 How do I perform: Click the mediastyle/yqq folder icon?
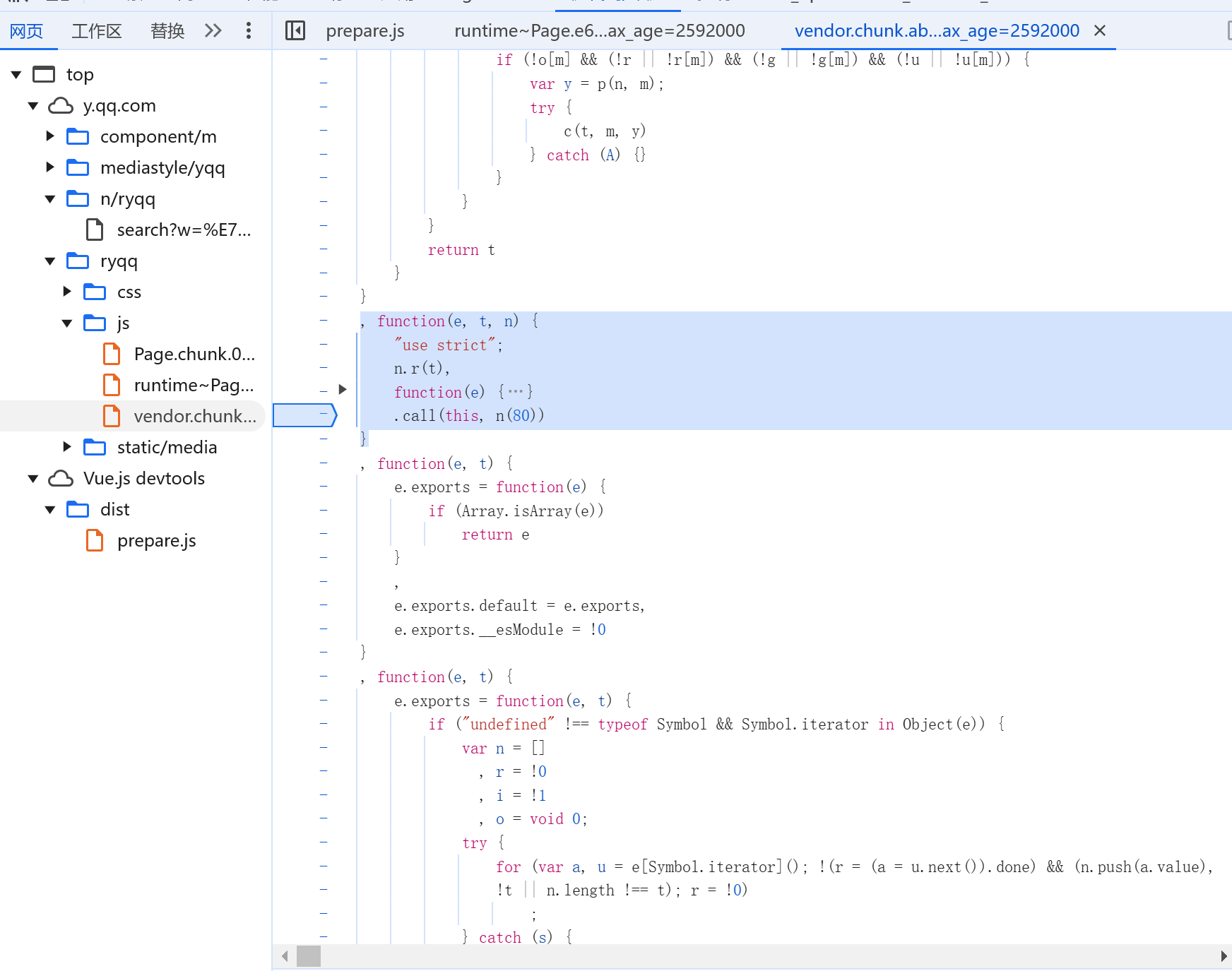[78, 167]
